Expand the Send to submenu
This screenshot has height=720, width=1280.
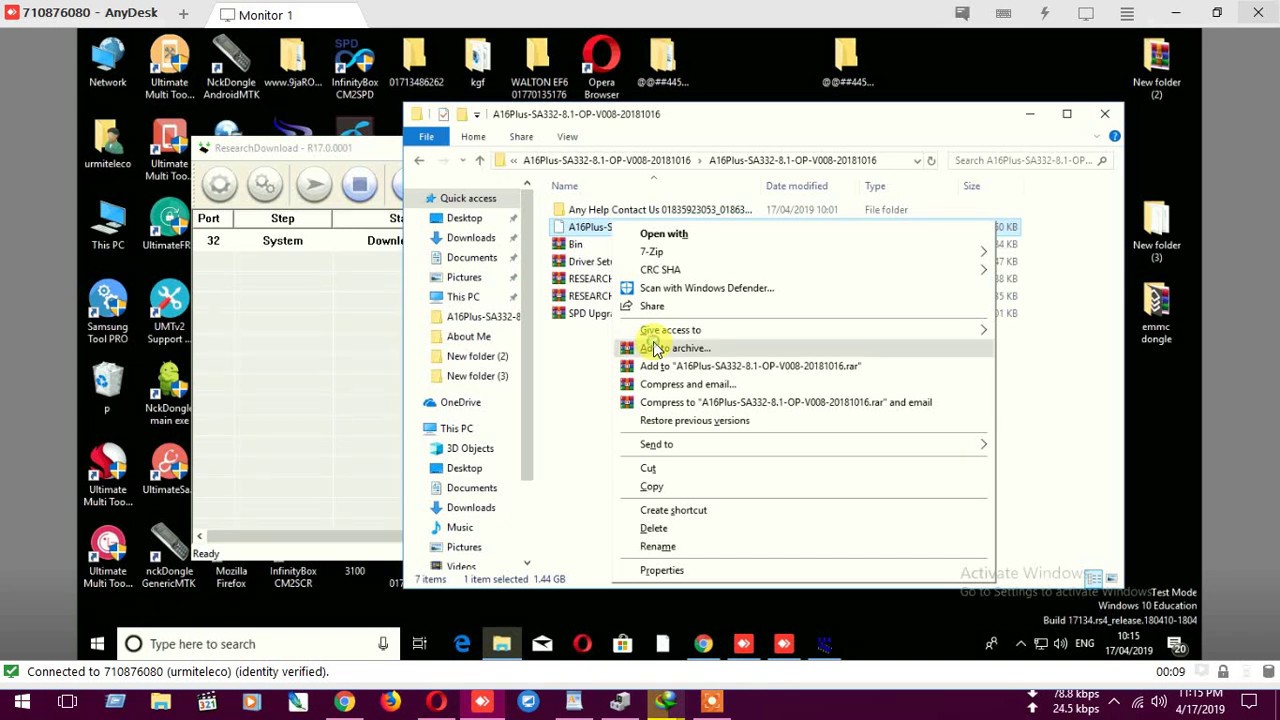tap(802, 444)
